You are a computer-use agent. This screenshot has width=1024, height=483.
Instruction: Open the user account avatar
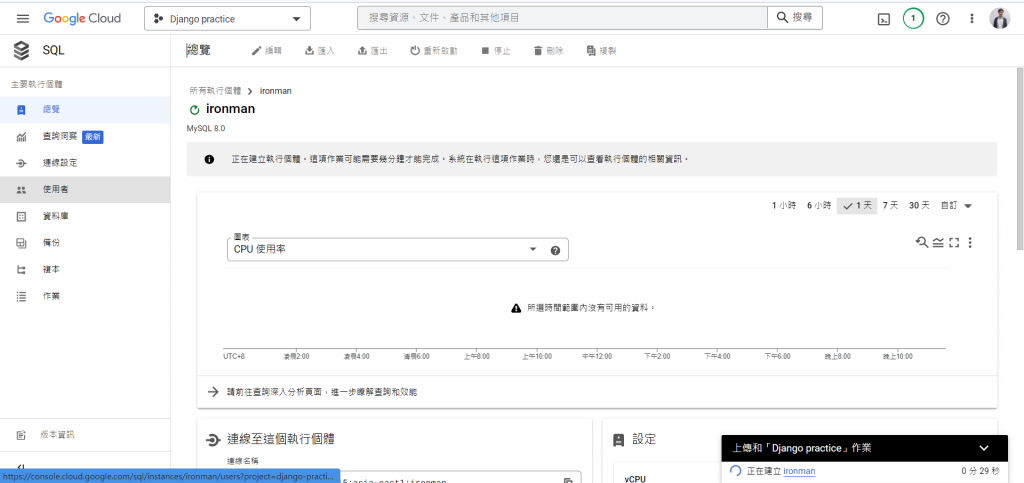point(1000,18)
